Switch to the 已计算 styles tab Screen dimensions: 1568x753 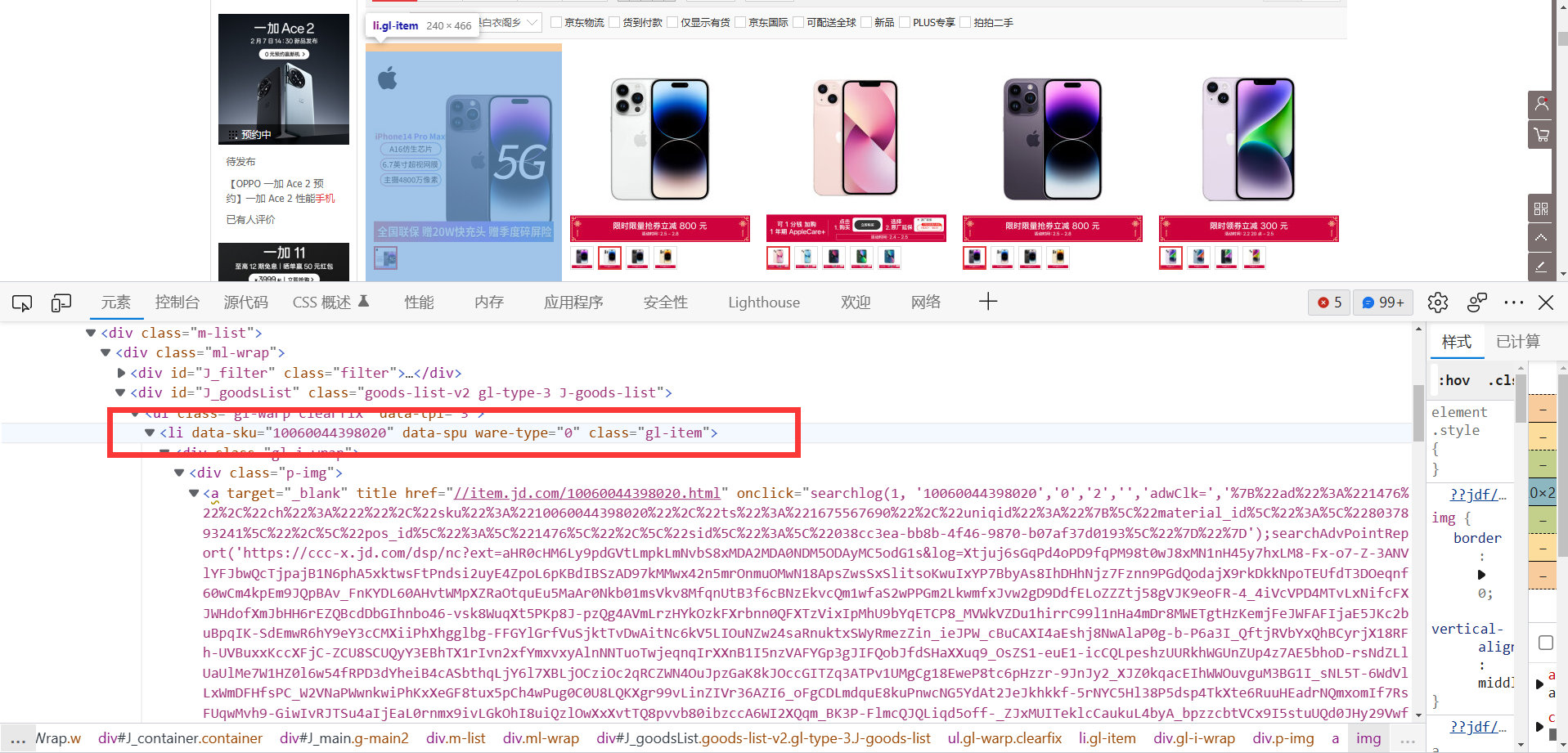pos(1518,342)
